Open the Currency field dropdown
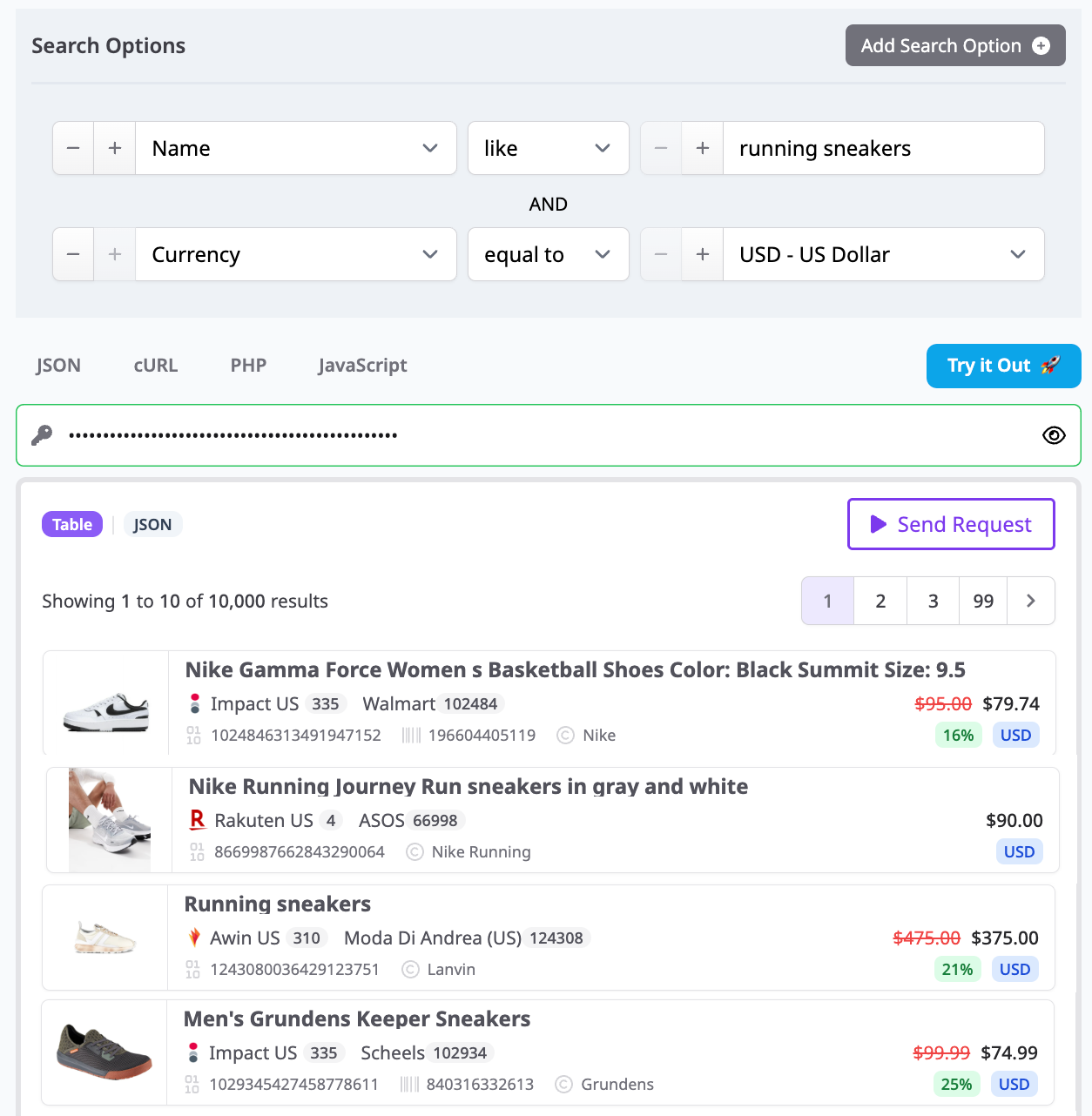 [x=296, y=254]
